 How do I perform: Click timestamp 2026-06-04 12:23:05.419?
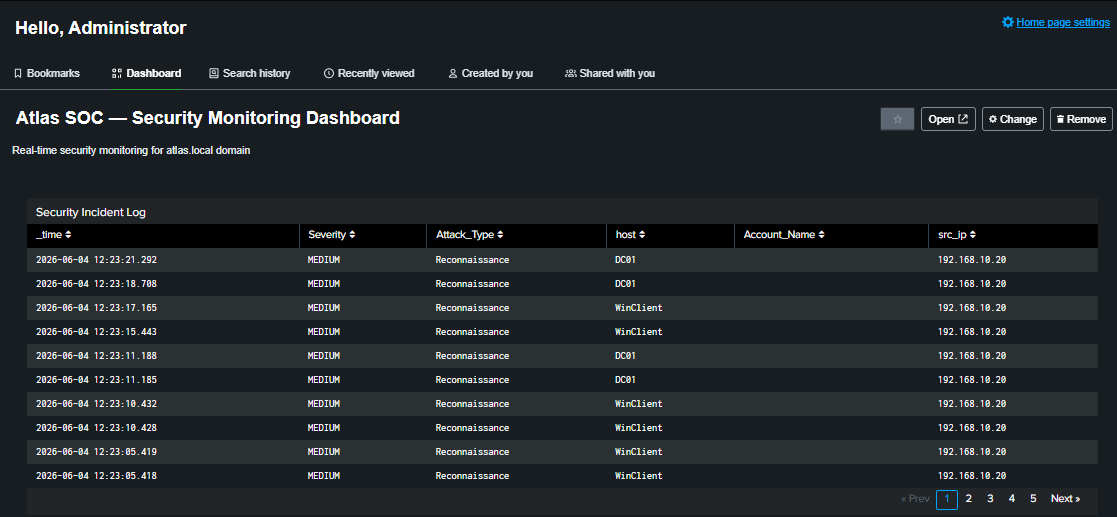pos(96,451)
